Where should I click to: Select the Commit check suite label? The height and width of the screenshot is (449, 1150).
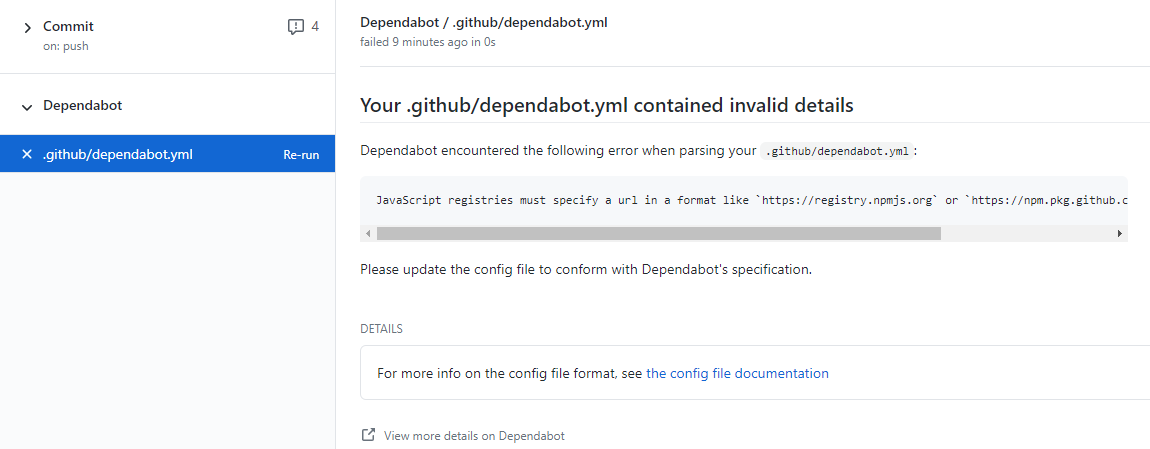pos(68,26)
